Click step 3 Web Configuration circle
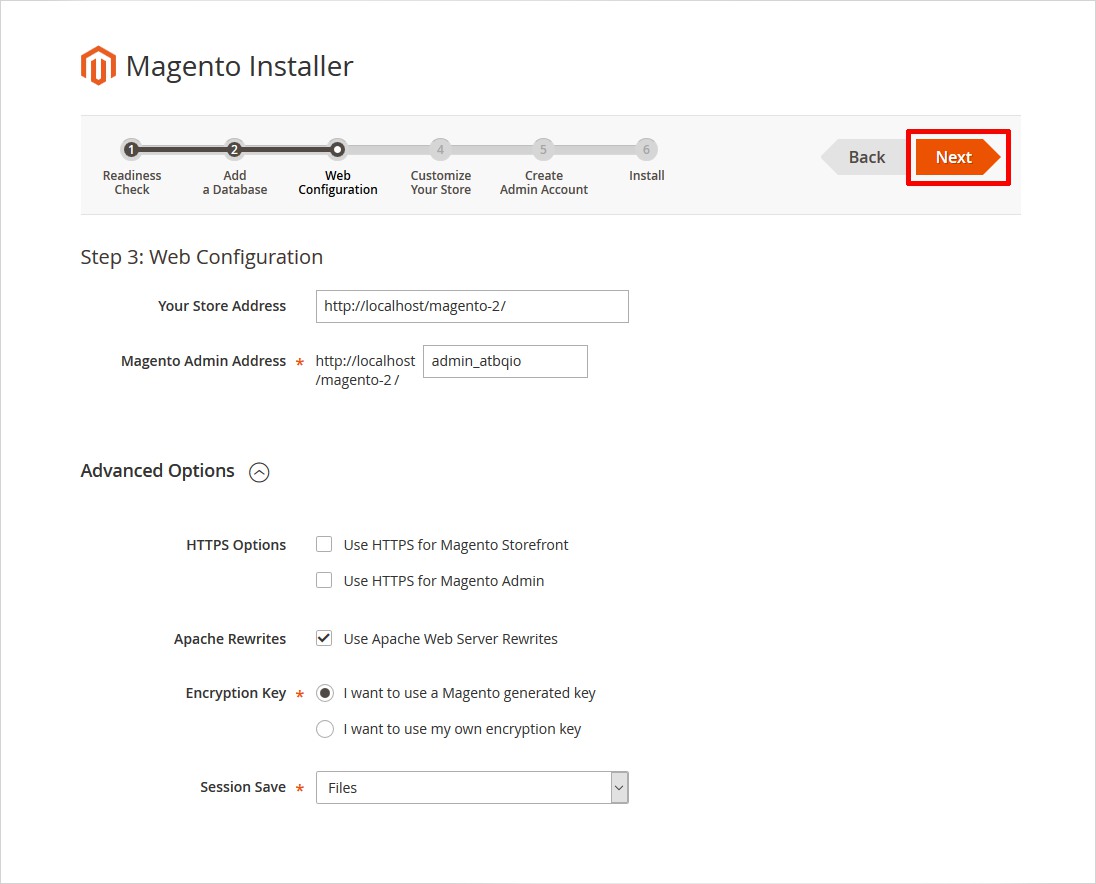1096x884 pixels. click(338, 150)
